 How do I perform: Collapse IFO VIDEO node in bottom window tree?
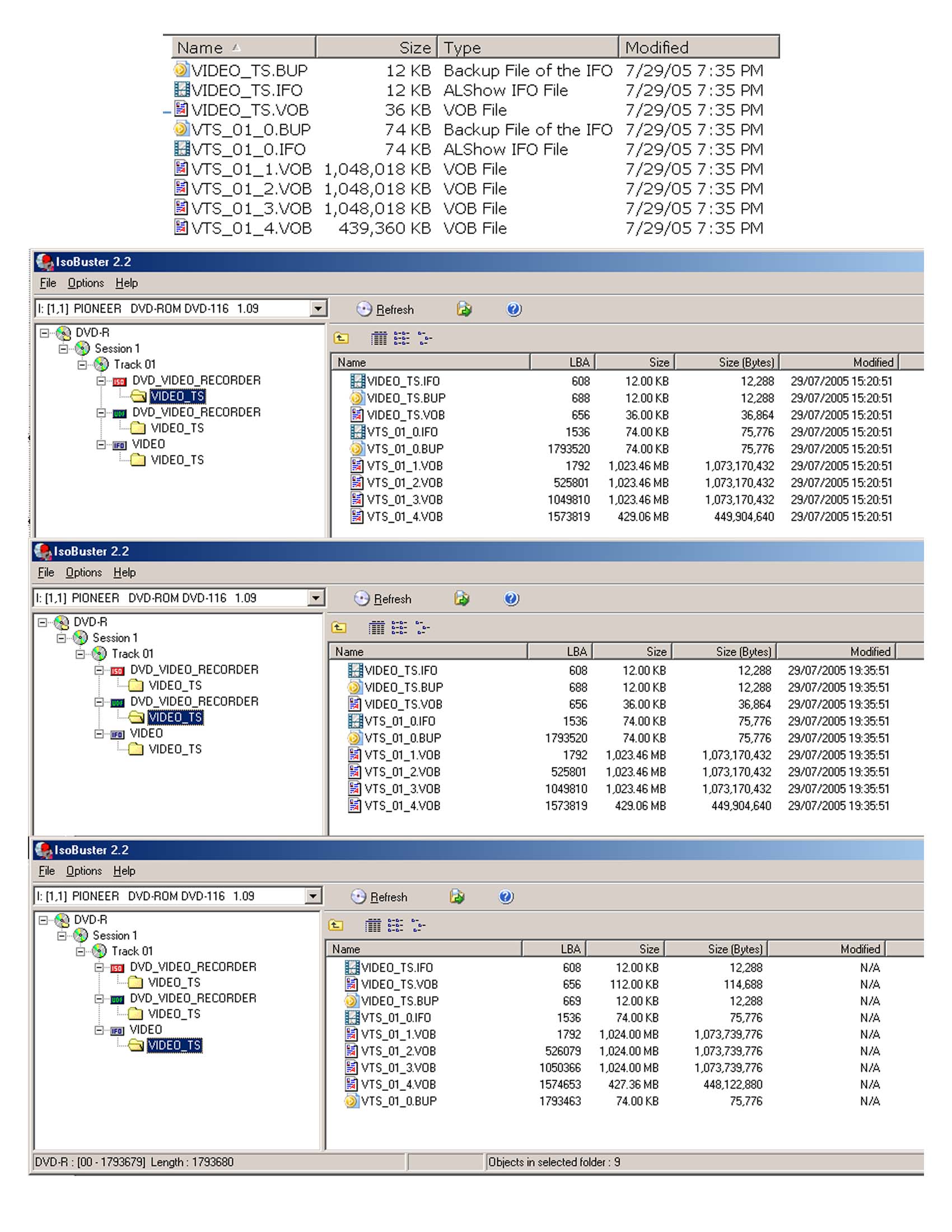tap(99, 1030)
